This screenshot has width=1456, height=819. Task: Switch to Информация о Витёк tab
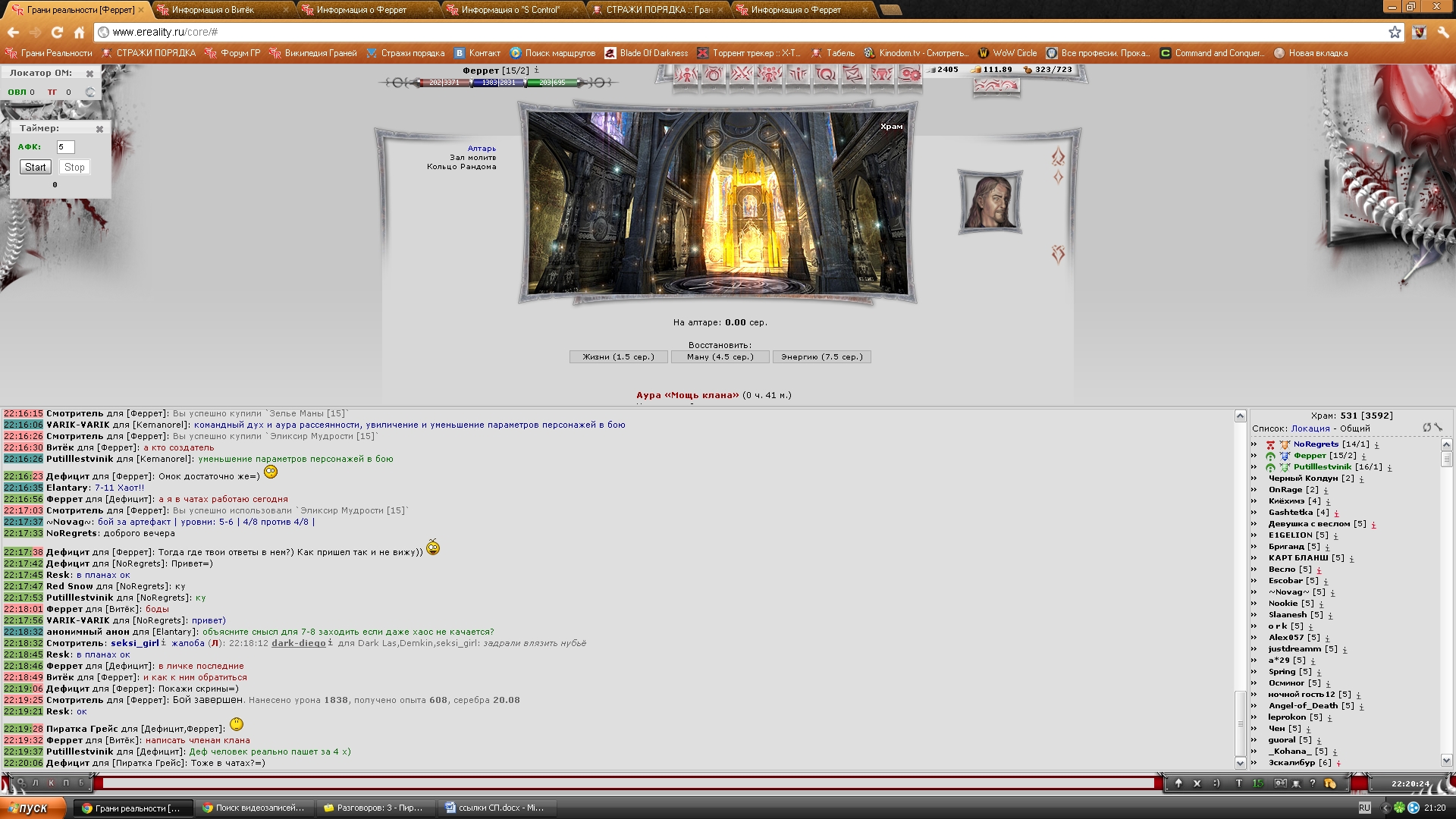(x=223, y=10)
